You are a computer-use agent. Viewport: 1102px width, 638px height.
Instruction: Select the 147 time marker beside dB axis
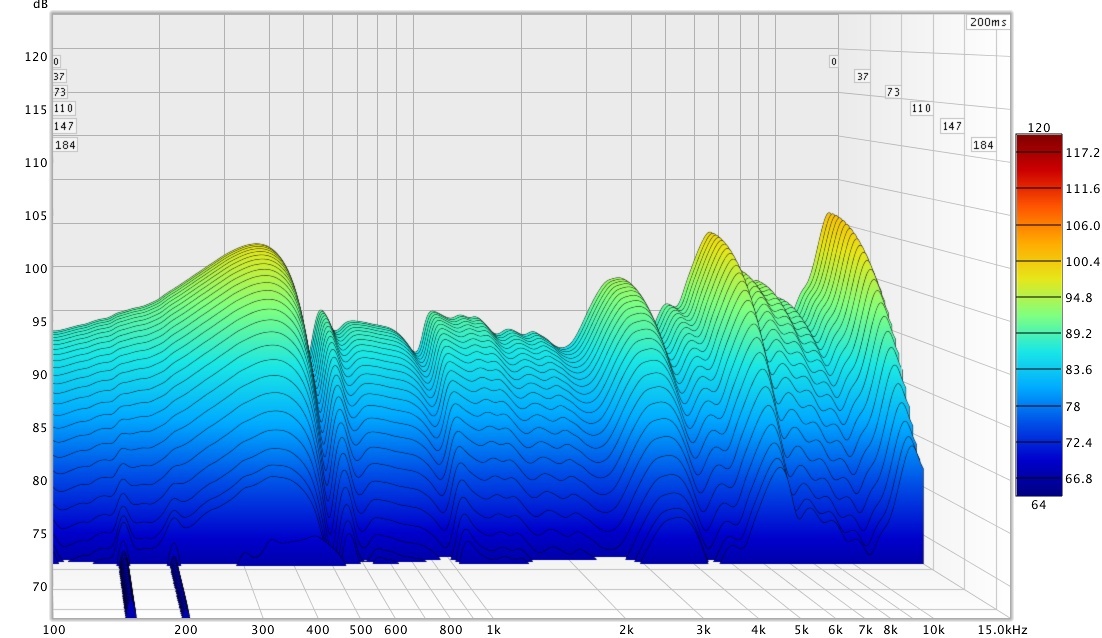point(64,126)
